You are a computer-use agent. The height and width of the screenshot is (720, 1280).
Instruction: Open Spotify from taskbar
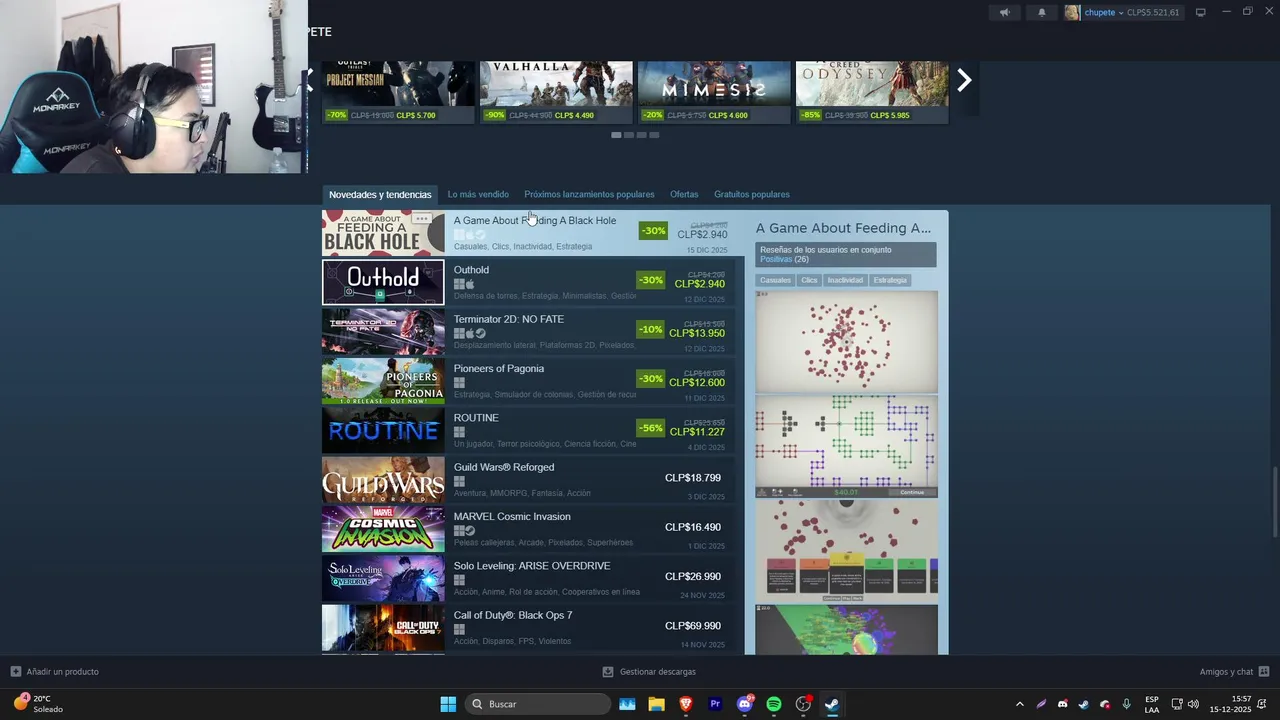coord(773,704)
